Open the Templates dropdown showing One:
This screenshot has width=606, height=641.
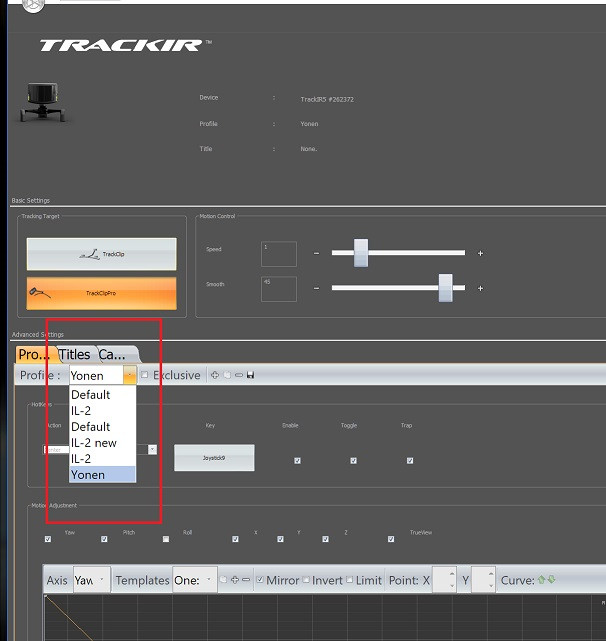click(195, 580)
